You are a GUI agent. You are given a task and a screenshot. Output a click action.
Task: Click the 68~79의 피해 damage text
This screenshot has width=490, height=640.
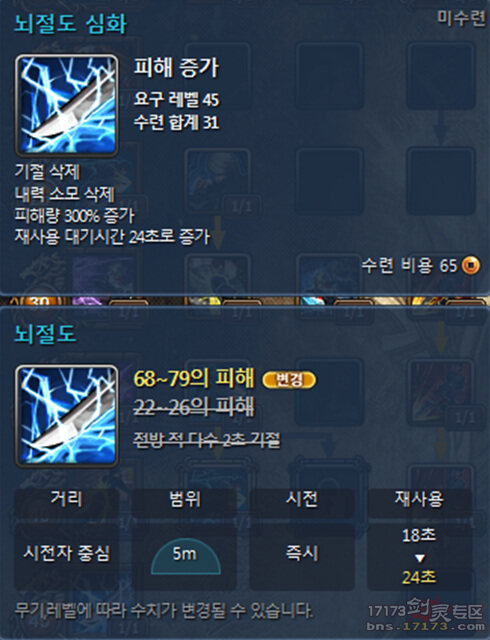[194, 378]
